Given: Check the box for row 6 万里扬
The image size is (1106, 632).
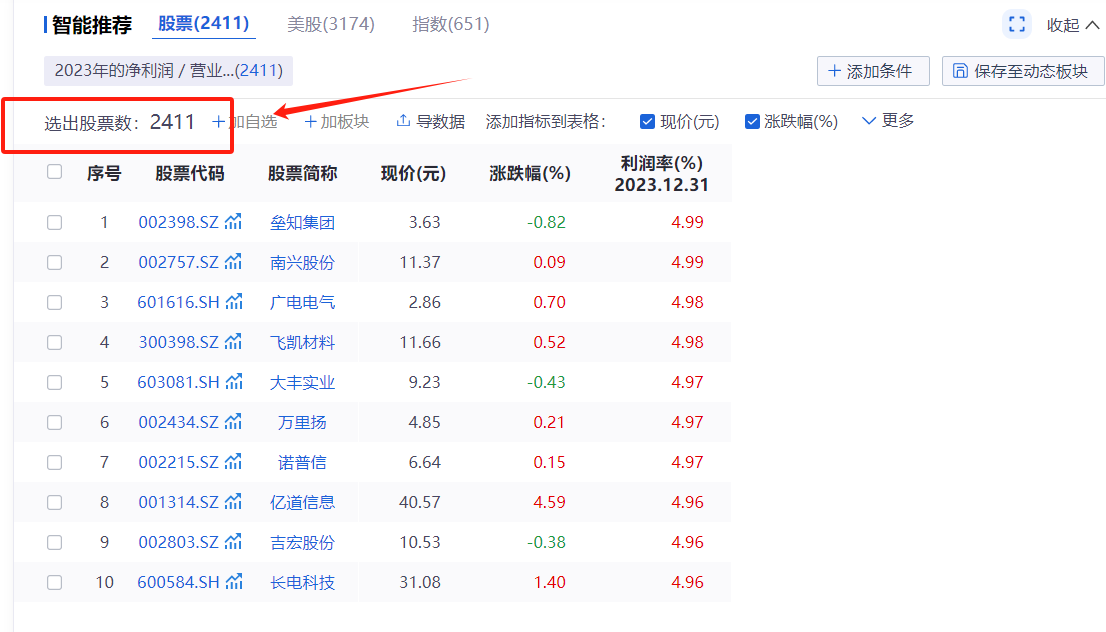Looking at the screenshot, I should click(x=54, y=423).
